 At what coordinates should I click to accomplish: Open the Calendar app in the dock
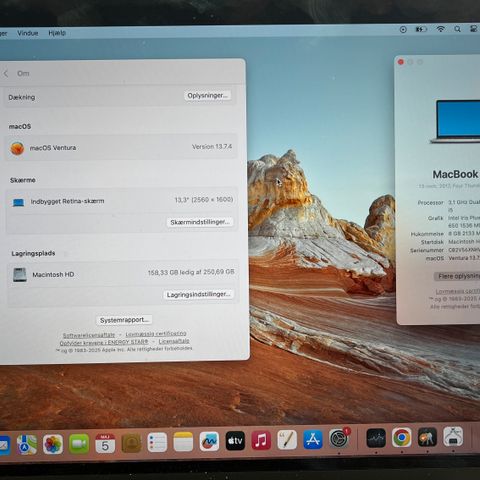(x=105, y=443)
